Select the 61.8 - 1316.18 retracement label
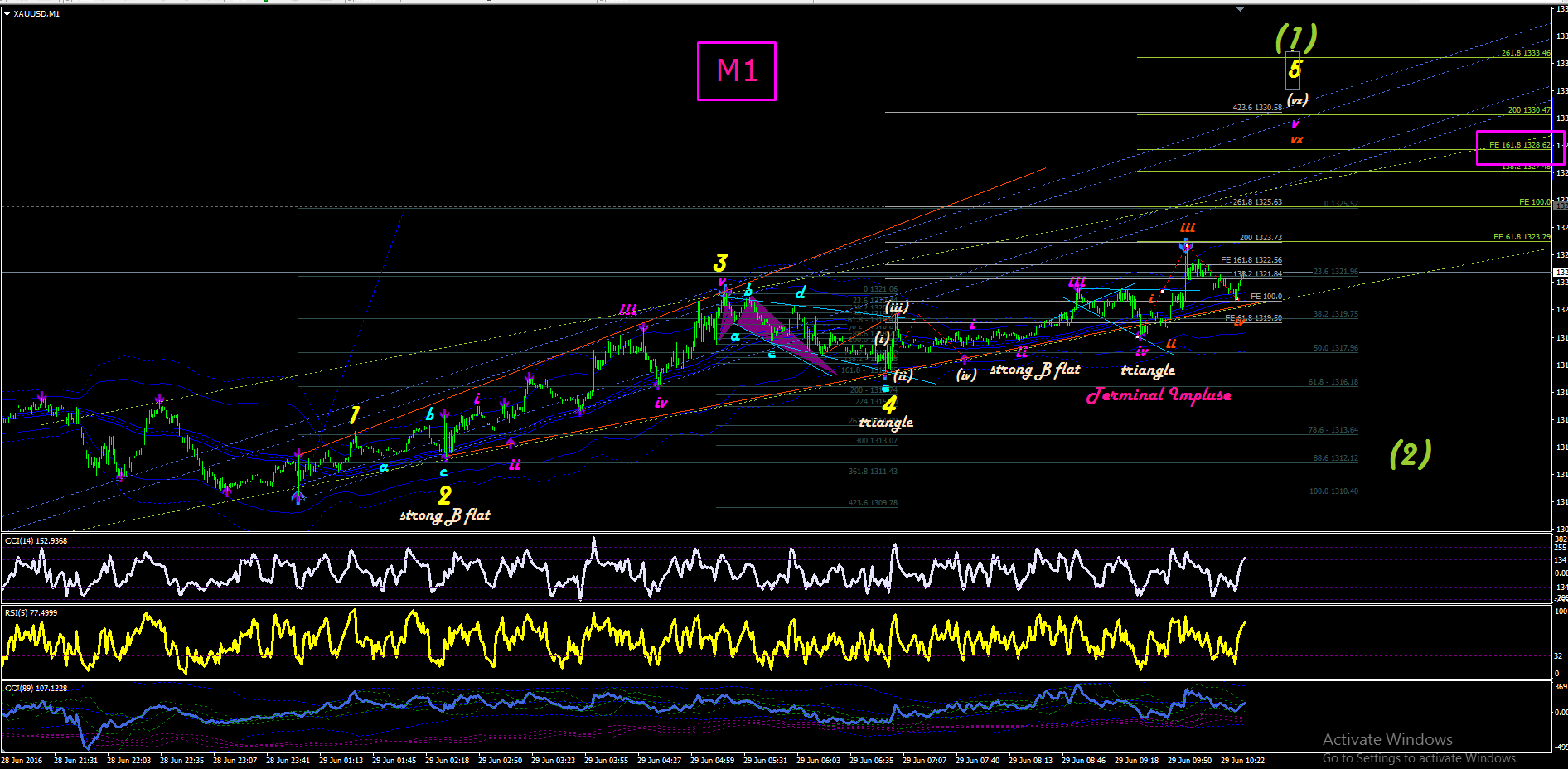 (x=1333, y=382)
